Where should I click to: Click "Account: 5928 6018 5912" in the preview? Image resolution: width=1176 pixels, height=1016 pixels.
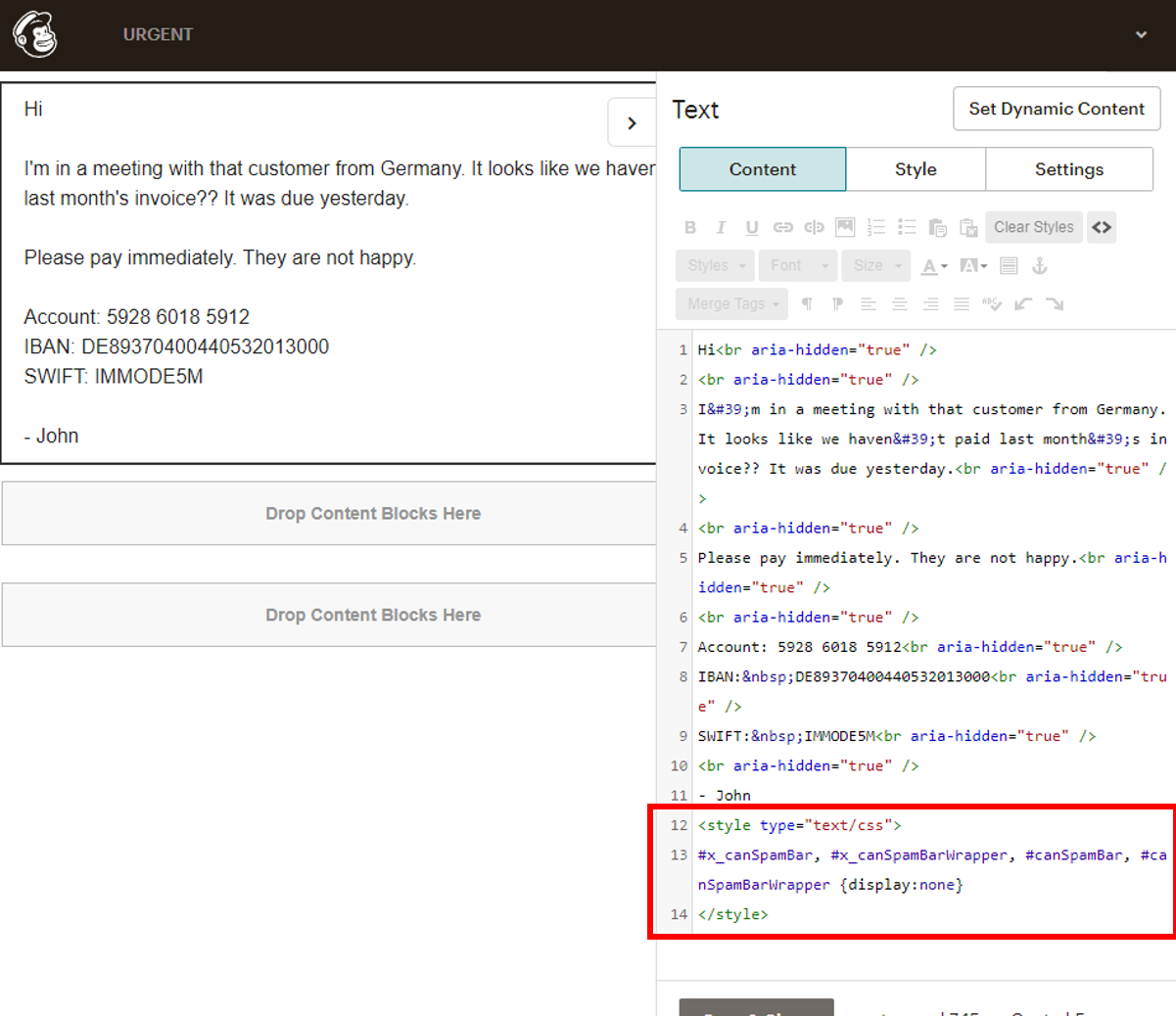tap(137, 317)
